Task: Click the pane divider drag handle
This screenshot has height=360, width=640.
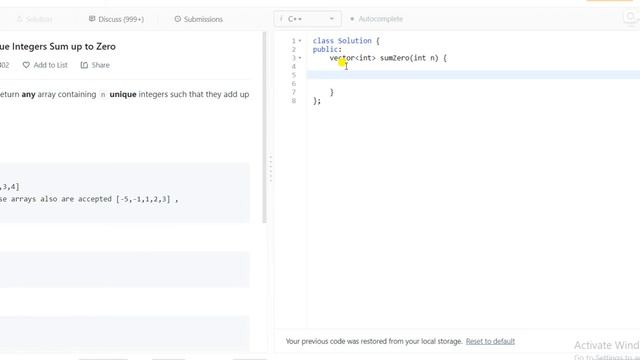Action: click(x=270, y=168)
